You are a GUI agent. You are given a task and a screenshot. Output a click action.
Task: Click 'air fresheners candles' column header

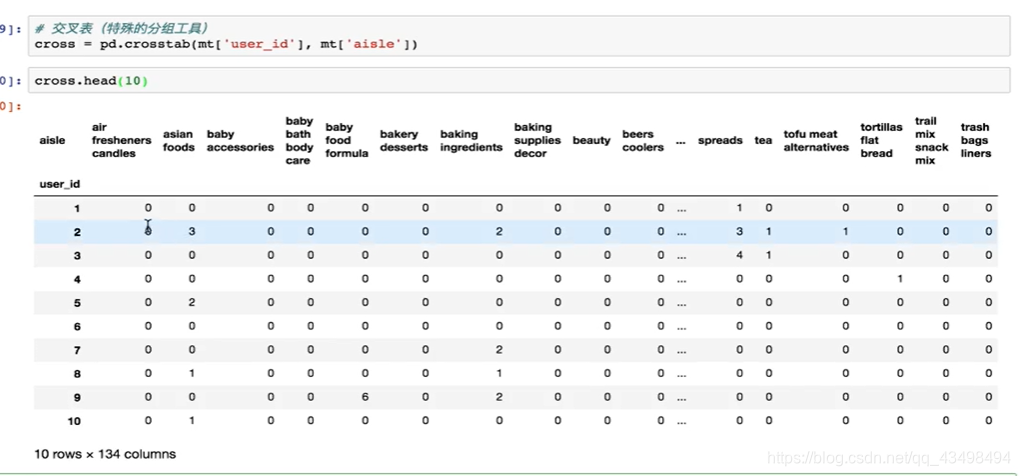[121, 140]
